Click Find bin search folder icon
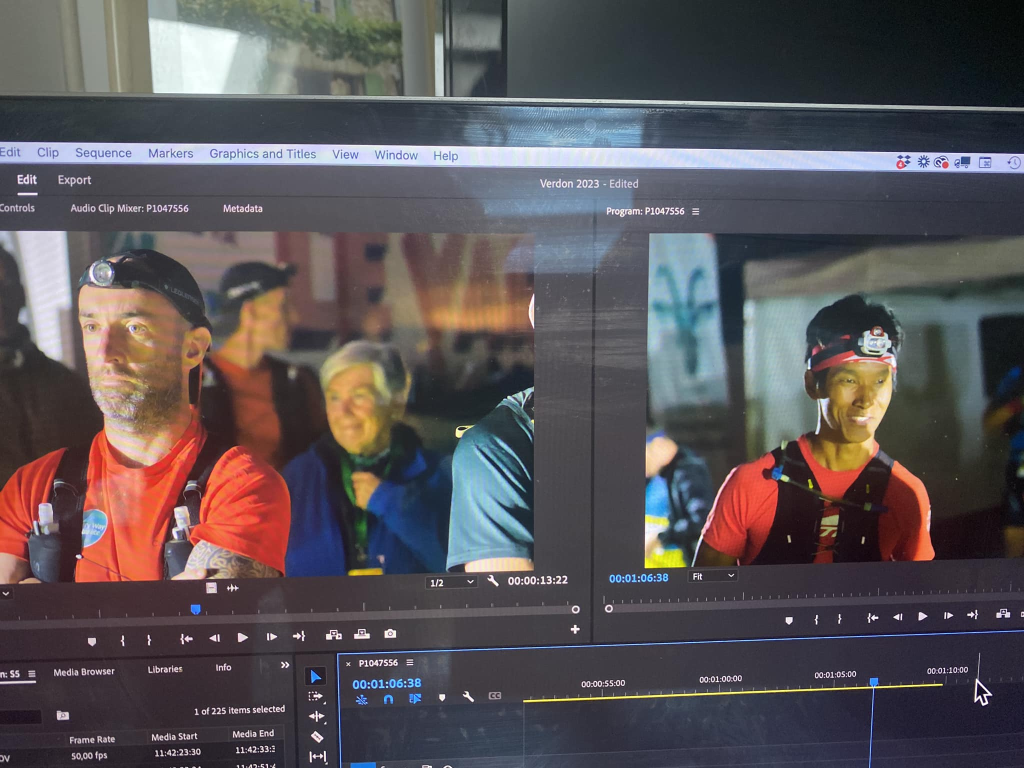1024x768 pixels. [63, 716]
